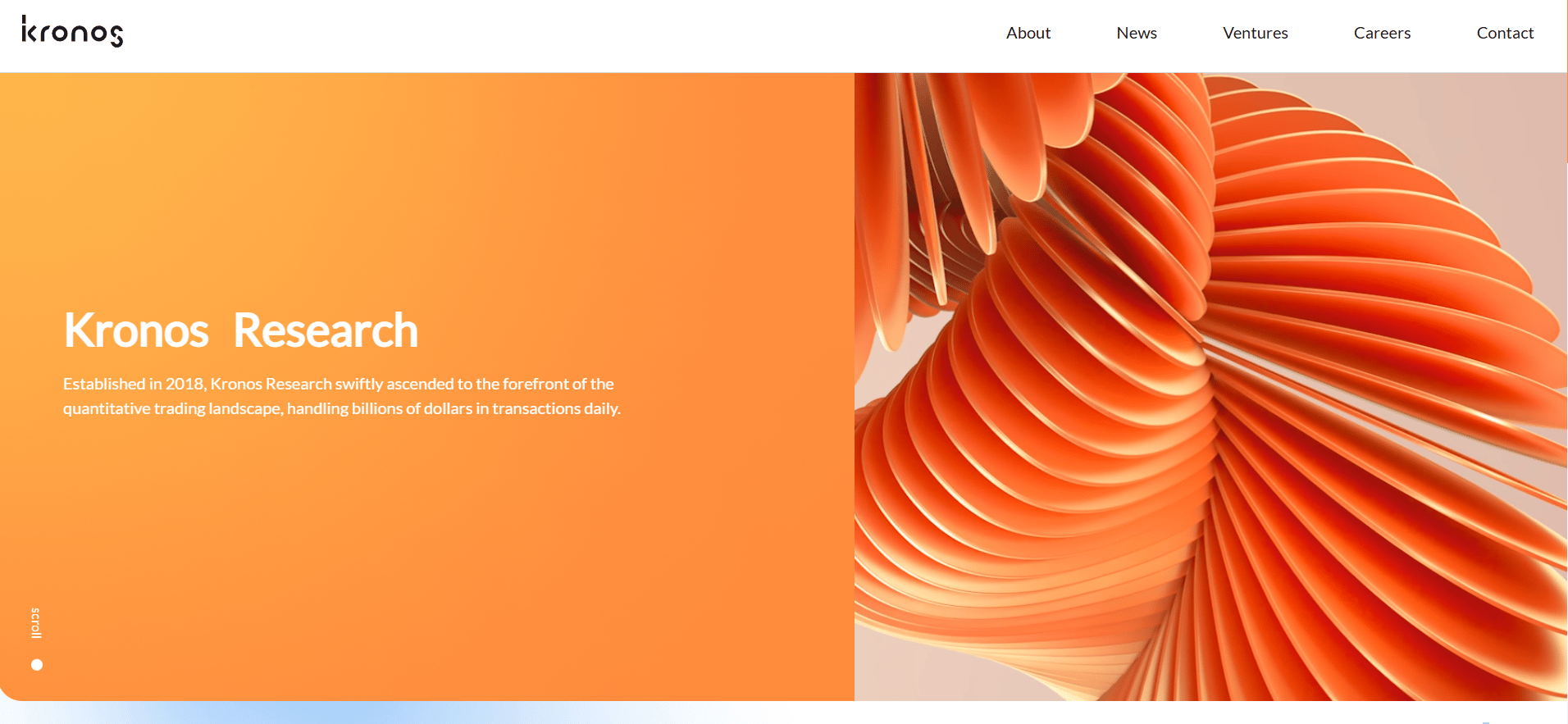Image resolution: width=1568 pixels, height=724 pixels.
Task: Open the Contact page
Action: click(x=1506, y=33)
